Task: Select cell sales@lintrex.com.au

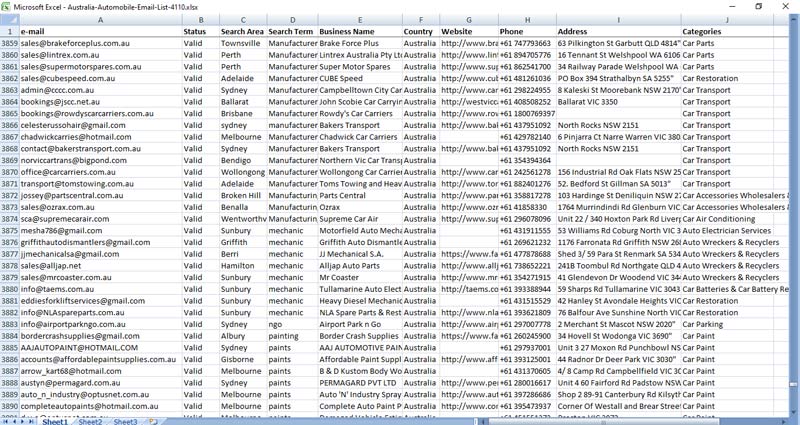Action: [101, 55]
